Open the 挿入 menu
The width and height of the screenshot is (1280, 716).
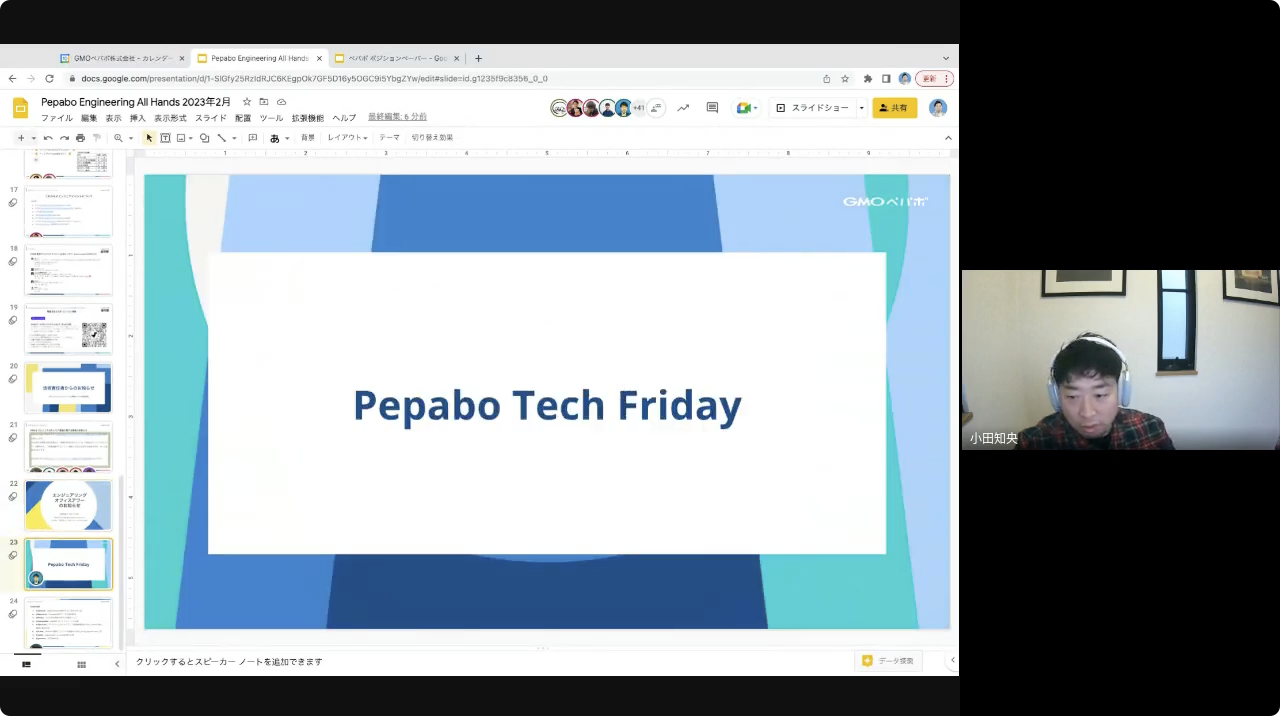tap(138, 118)
